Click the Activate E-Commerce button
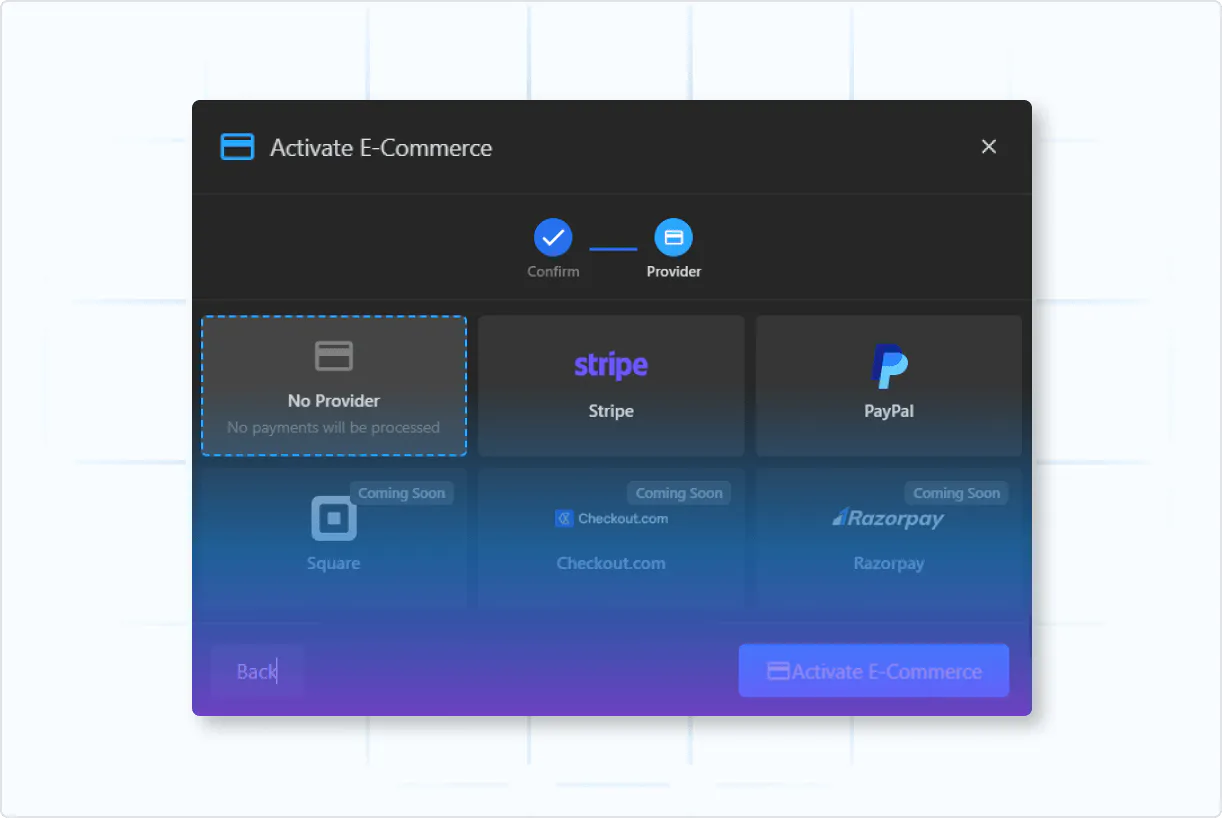The height and width of the screenshot is (818, 1222). 874,671
